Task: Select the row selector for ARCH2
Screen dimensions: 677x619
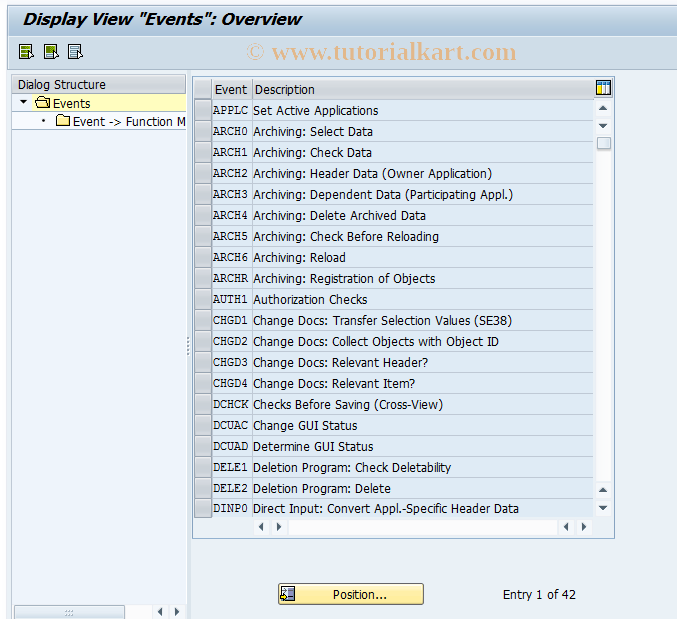Action: (202, 173)
